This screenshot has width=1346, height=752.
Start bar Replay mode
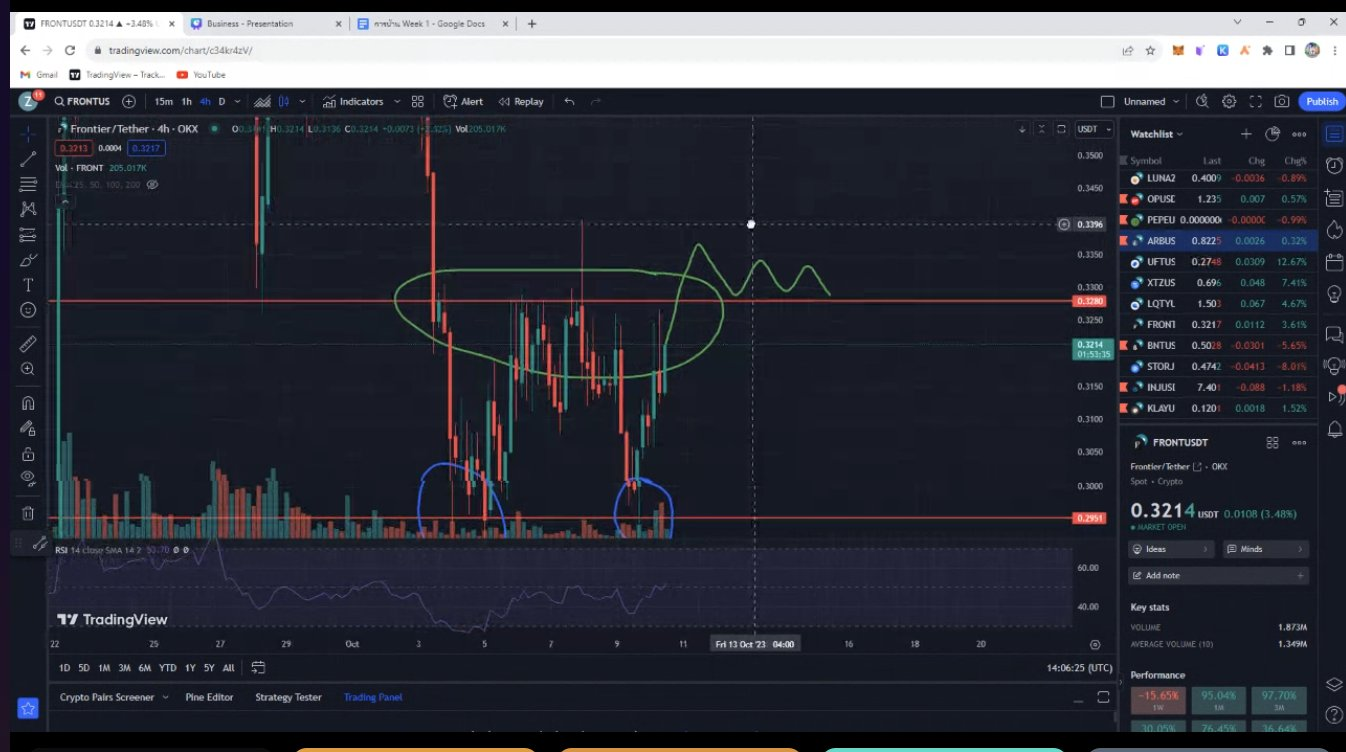tap(521, 101)
